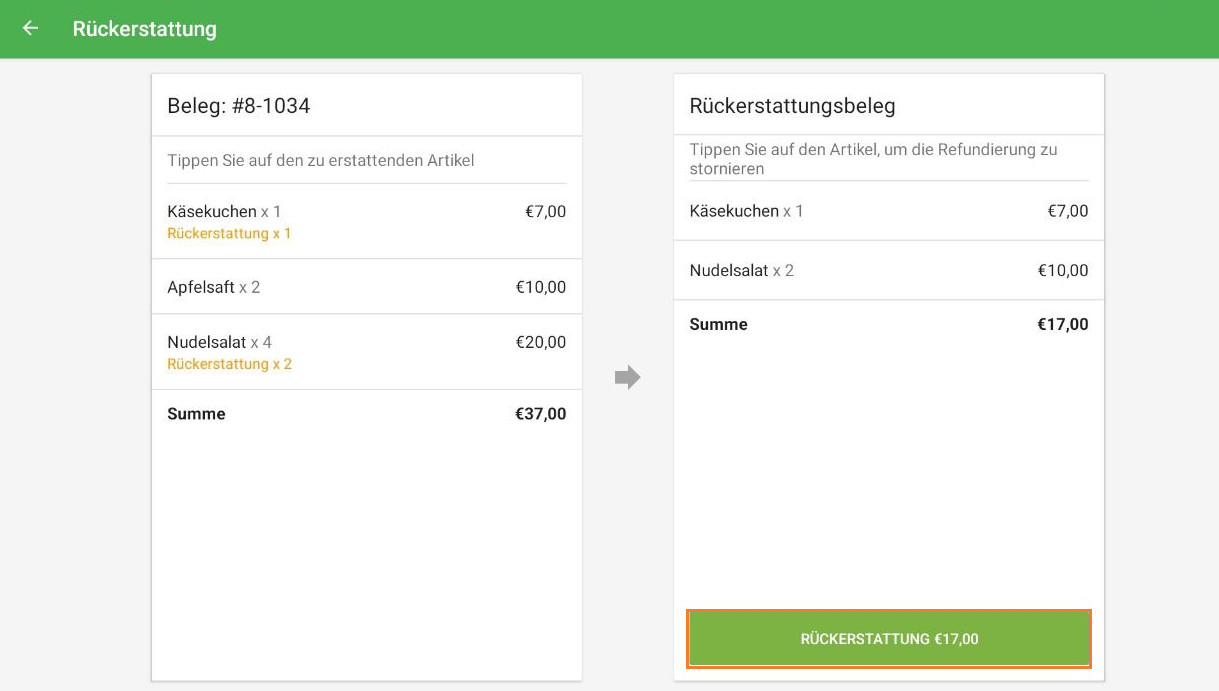Click the orange Rückerstattung x 2 label under Nudelsalat
This screenshot has height=691, width=1219.
[228, 363]
